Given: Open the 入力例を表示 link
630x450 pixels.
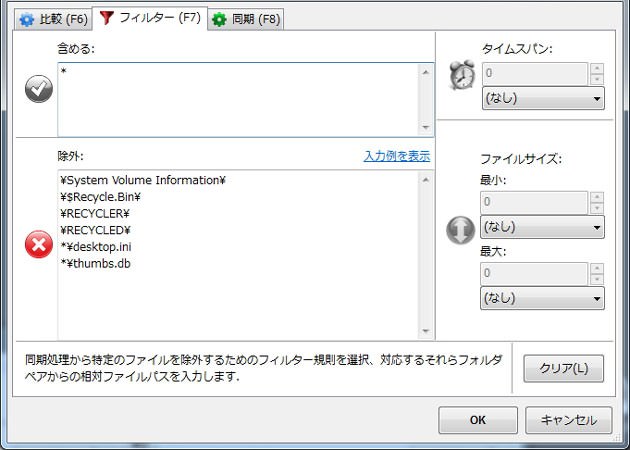Looking at the screenshot, I should [397, 156].
